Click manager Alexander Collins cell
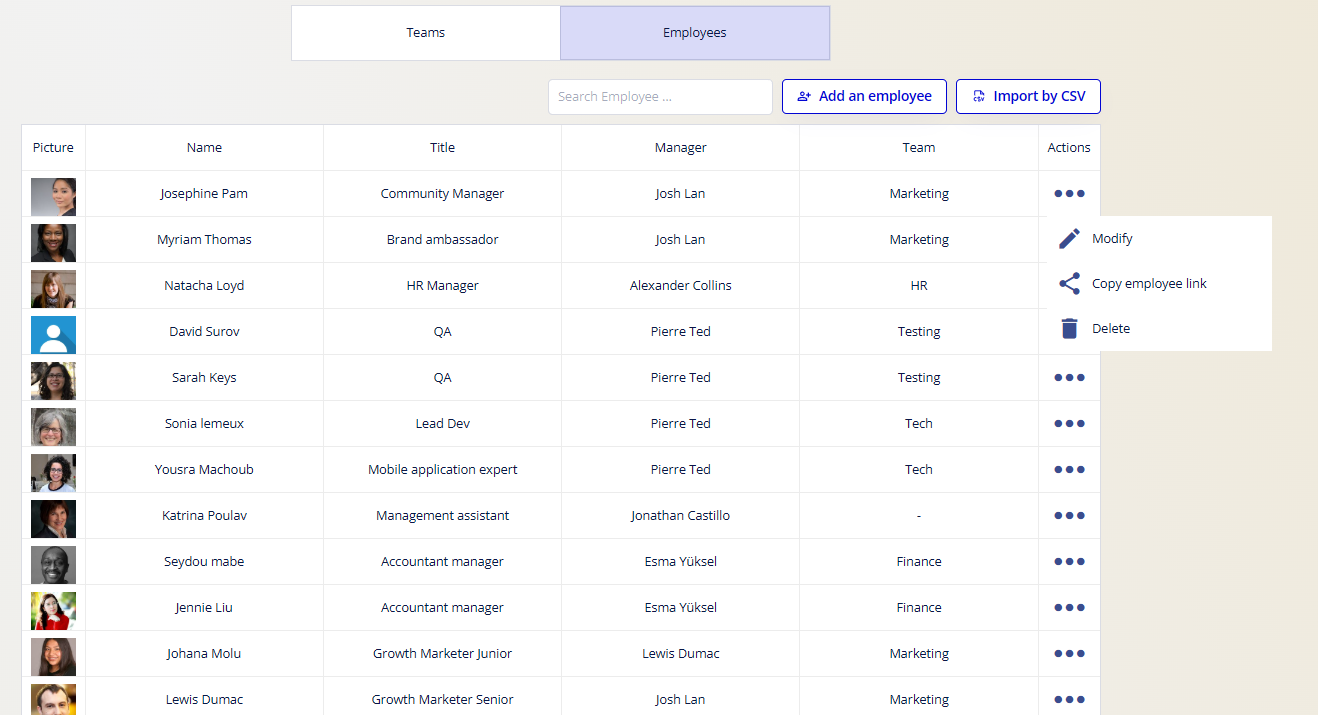Viewport: 1318px width, 715px height. click(x=680, y=286)
